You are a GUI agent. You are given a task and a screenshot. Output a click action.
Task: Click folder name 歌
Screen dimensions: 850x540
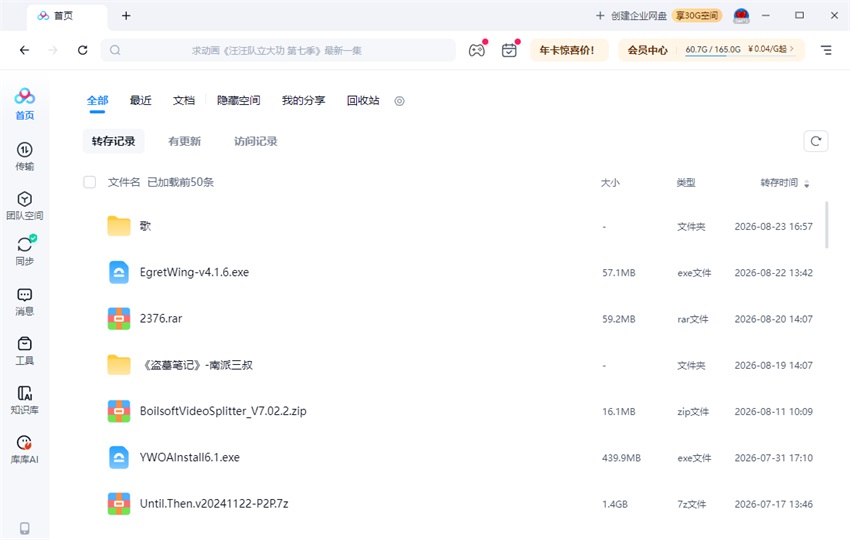145,226
